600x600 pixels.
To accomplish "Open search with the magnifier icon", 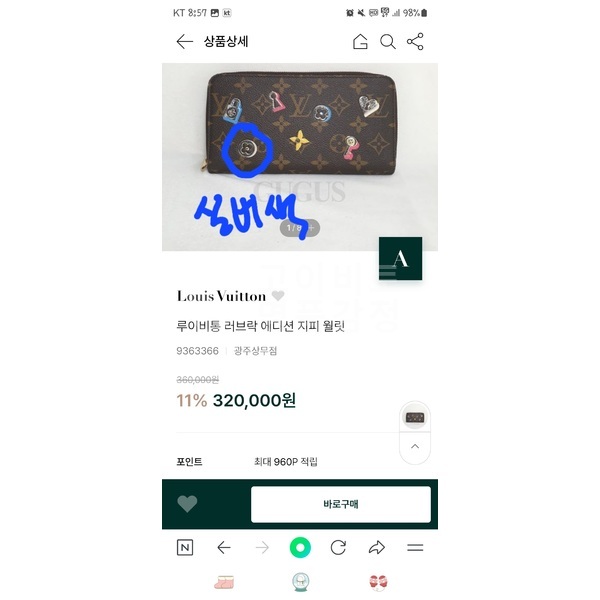I will tap(388, 41).
